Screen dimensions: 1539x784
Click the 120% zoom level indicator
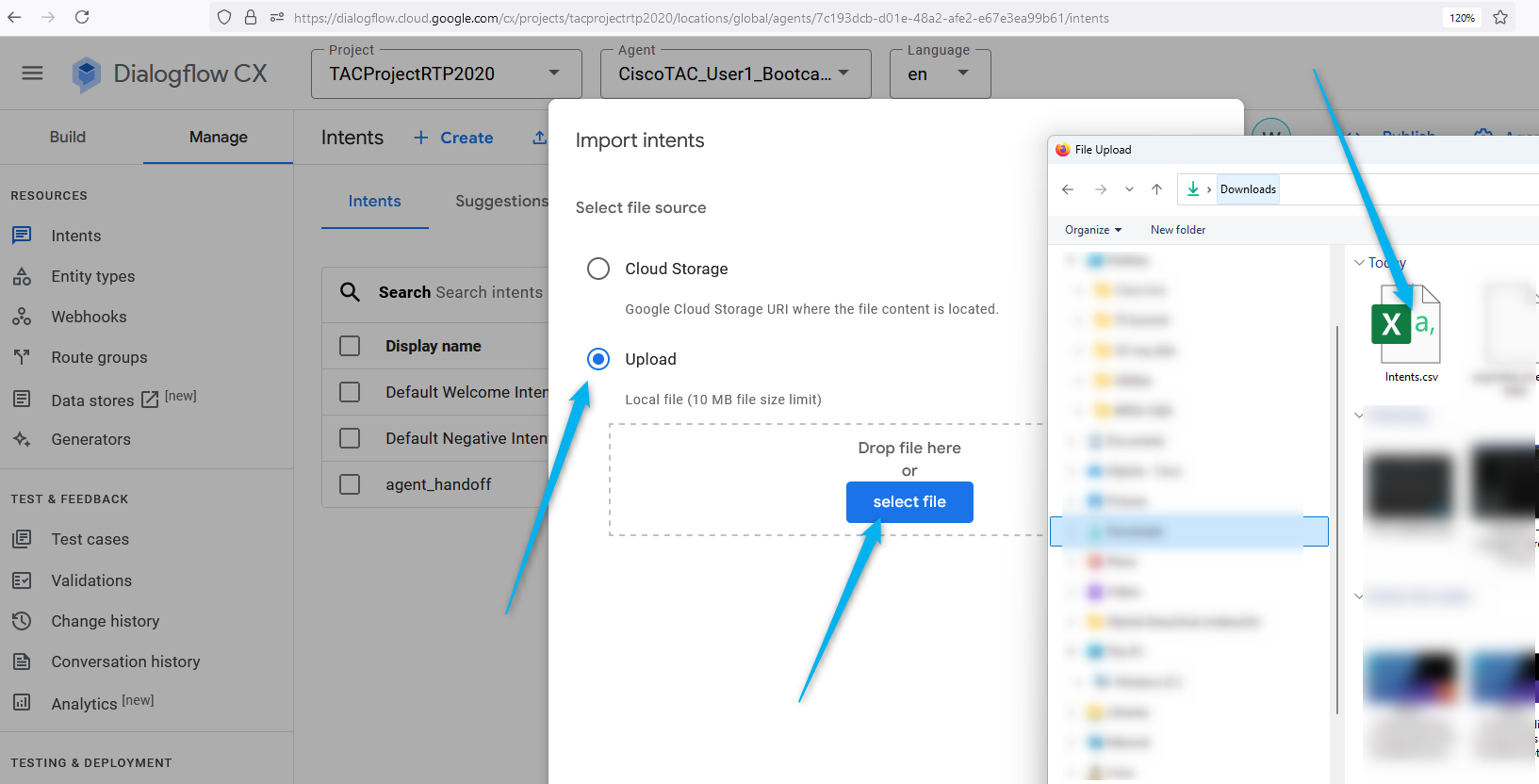1462,18
